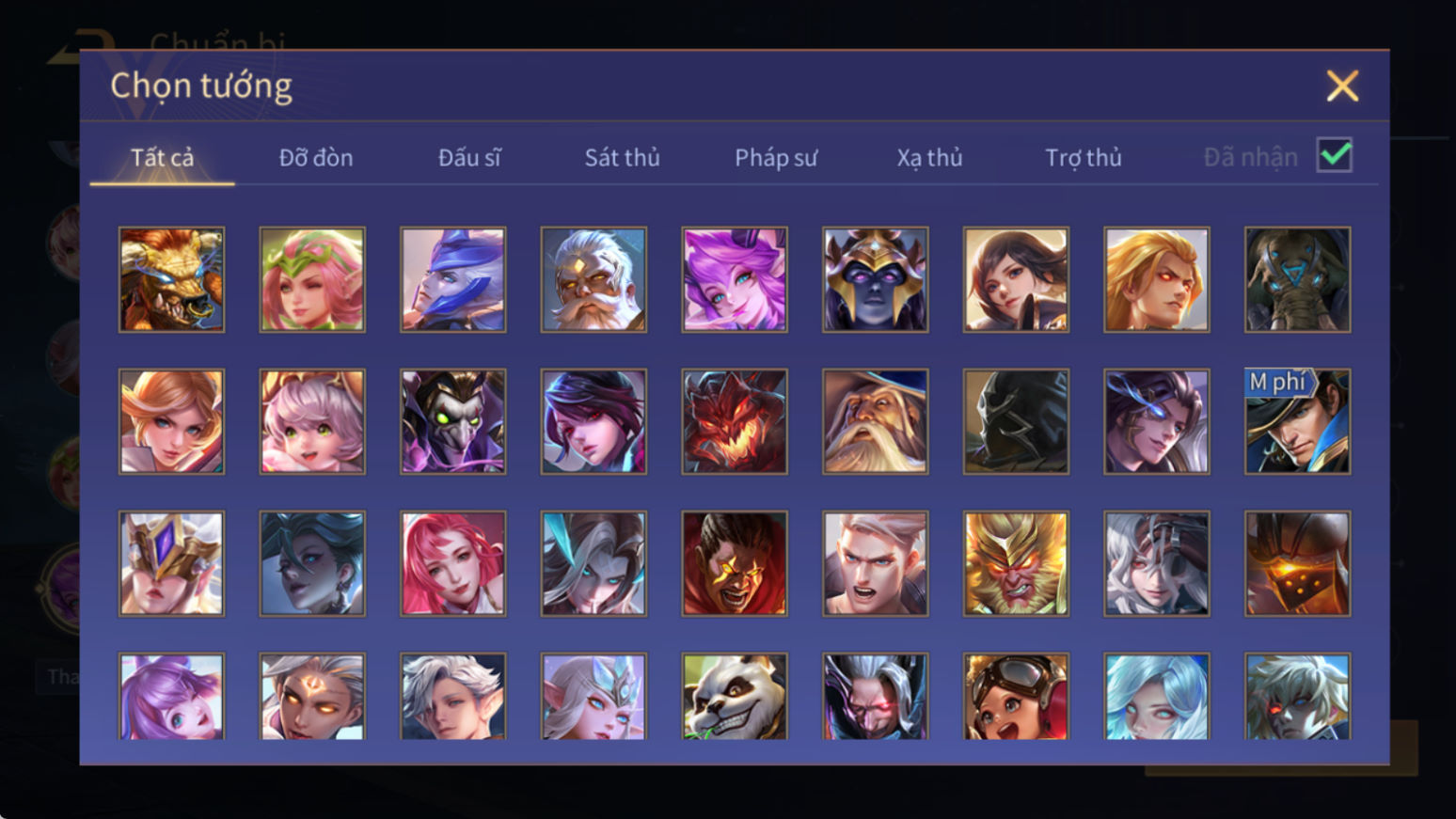Image resolution: width=1456 pixels, height=819 pixels.
Task: Choose the purple-haired girl with horns
Action: pos(735,279)
